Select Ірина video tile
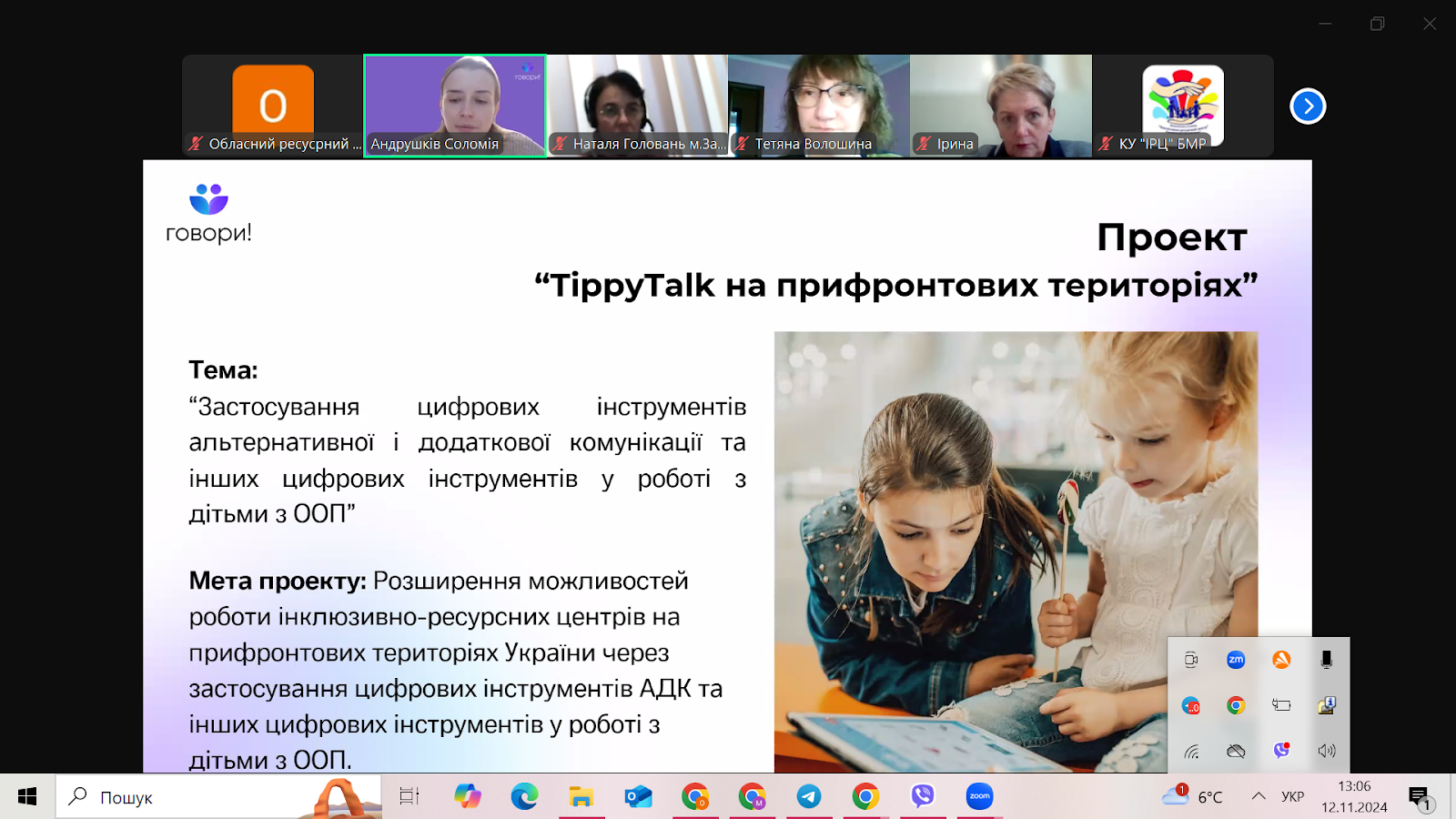Screen dimensions: 1456x819 point(1001,106)
